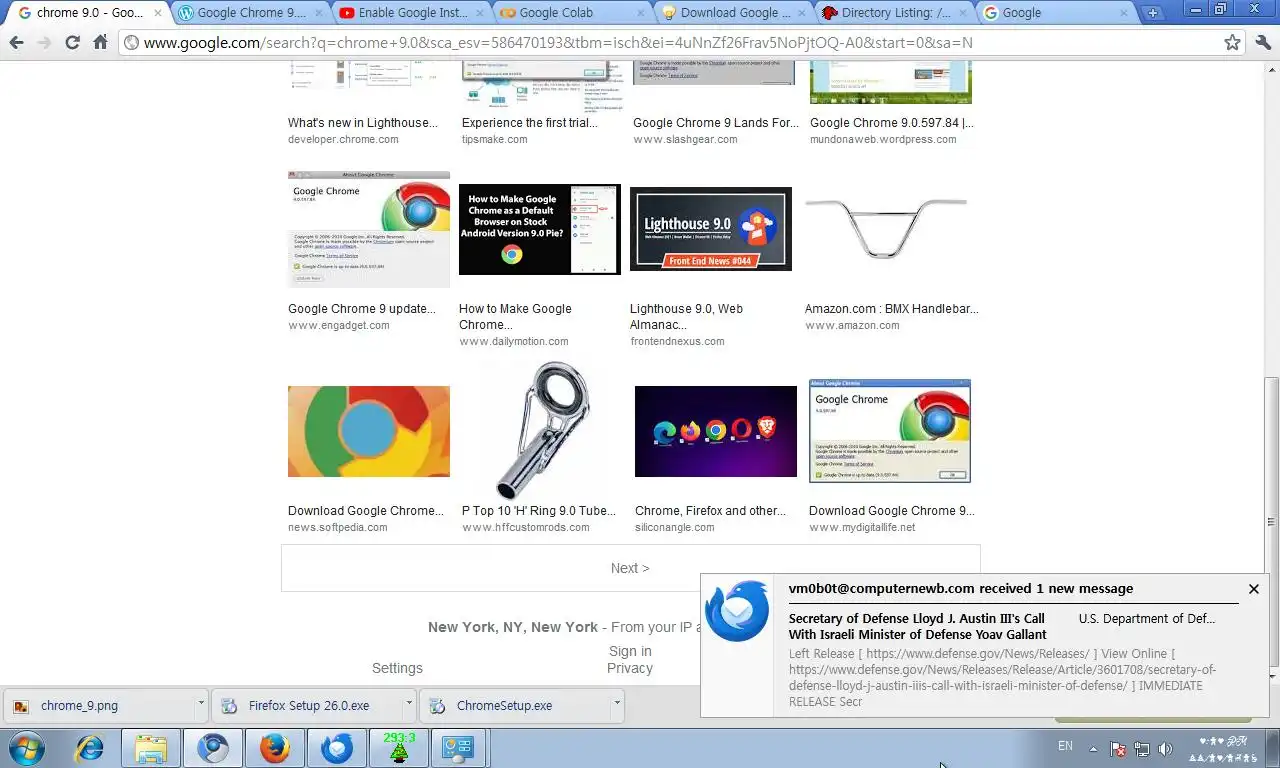Click the Sign in footer link
Screen dimensions: 1280x768
(630, 651)
